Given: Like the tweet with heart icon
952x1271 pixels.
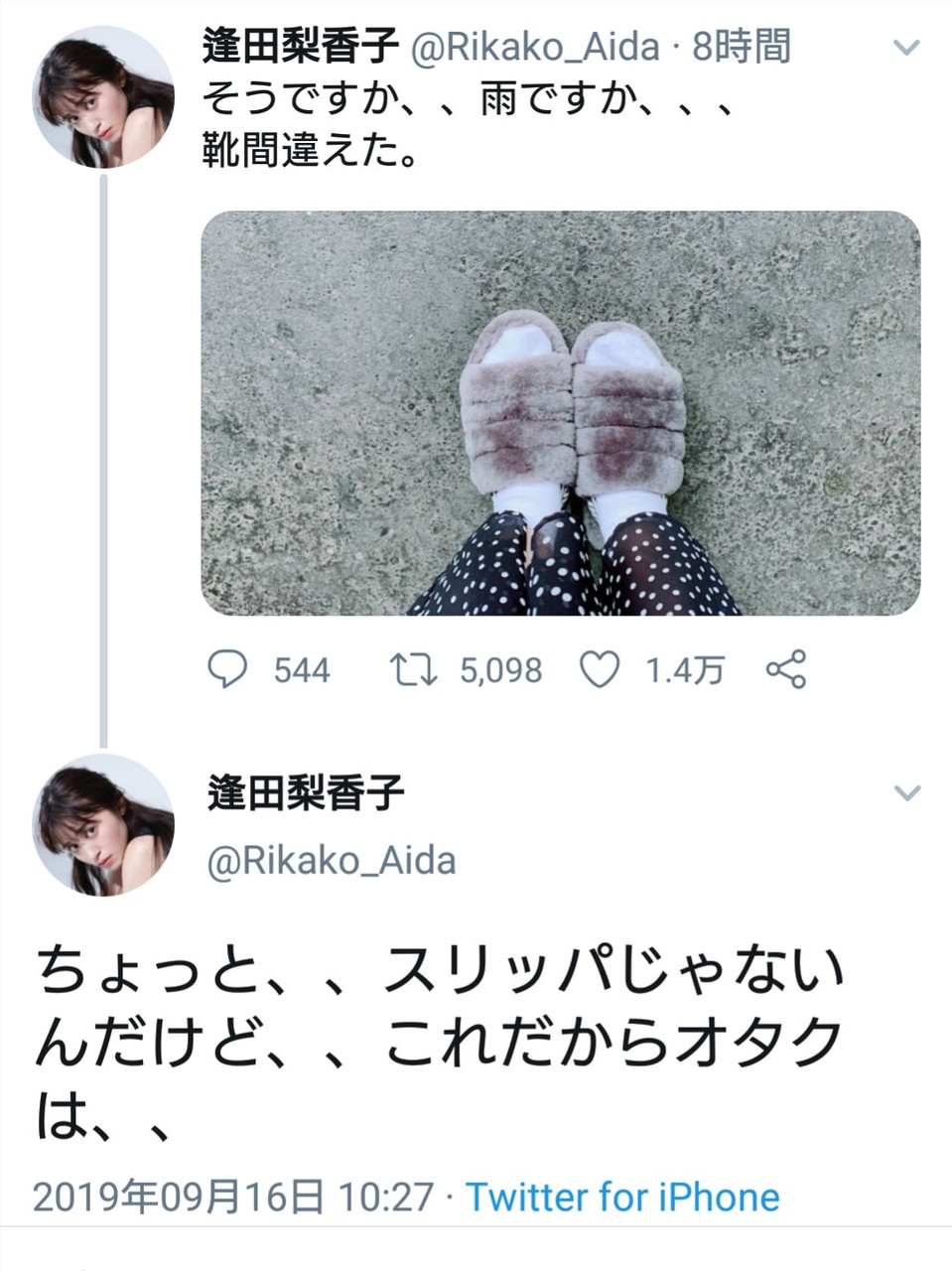Looking at the screenshot, I should pos(600,670).
